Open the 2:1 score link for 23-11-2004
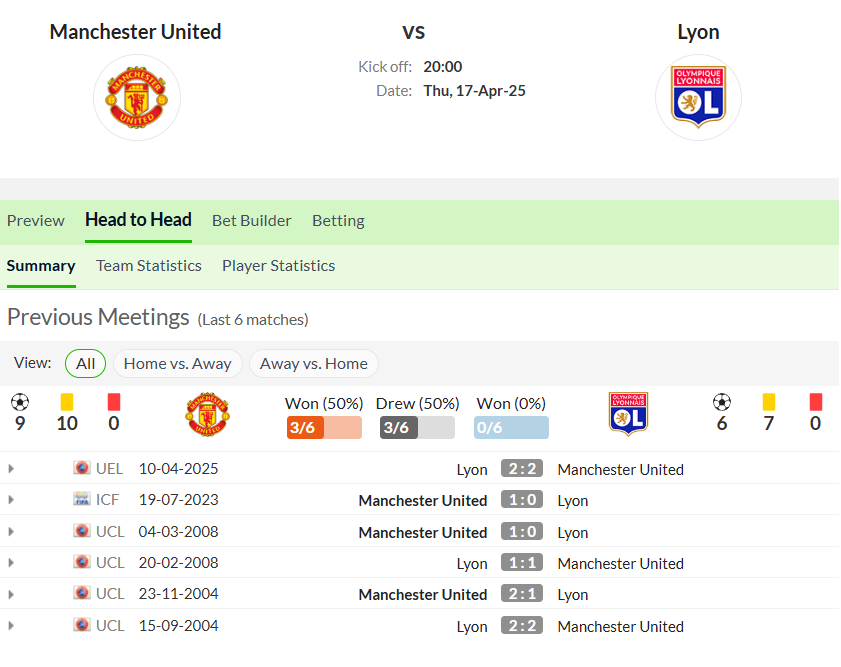The height and width of the screenshot is (667, 841). [522, 594]
